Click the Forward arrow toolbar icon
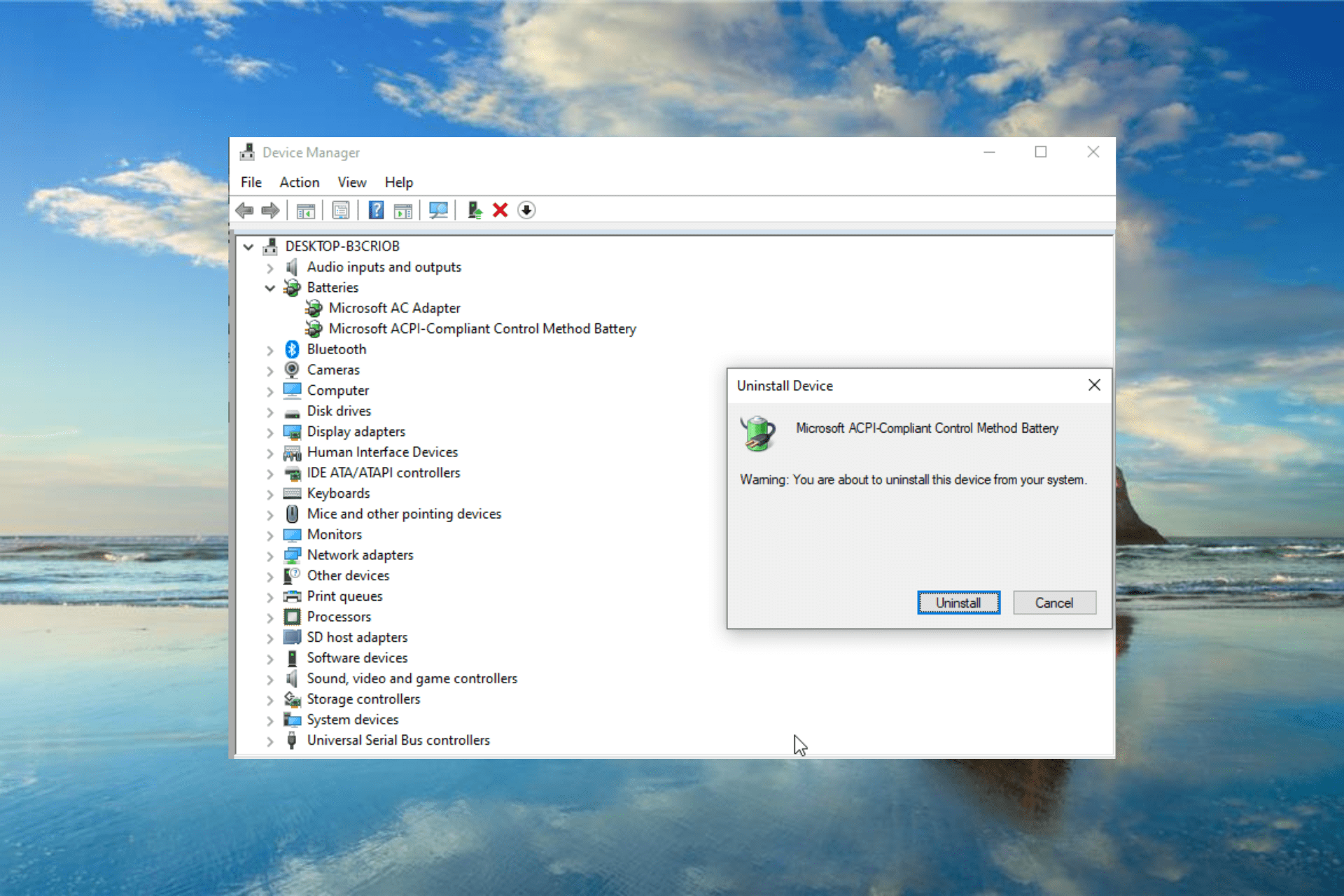The width and height of the screenshot is (1344, 896). (270, 210)
